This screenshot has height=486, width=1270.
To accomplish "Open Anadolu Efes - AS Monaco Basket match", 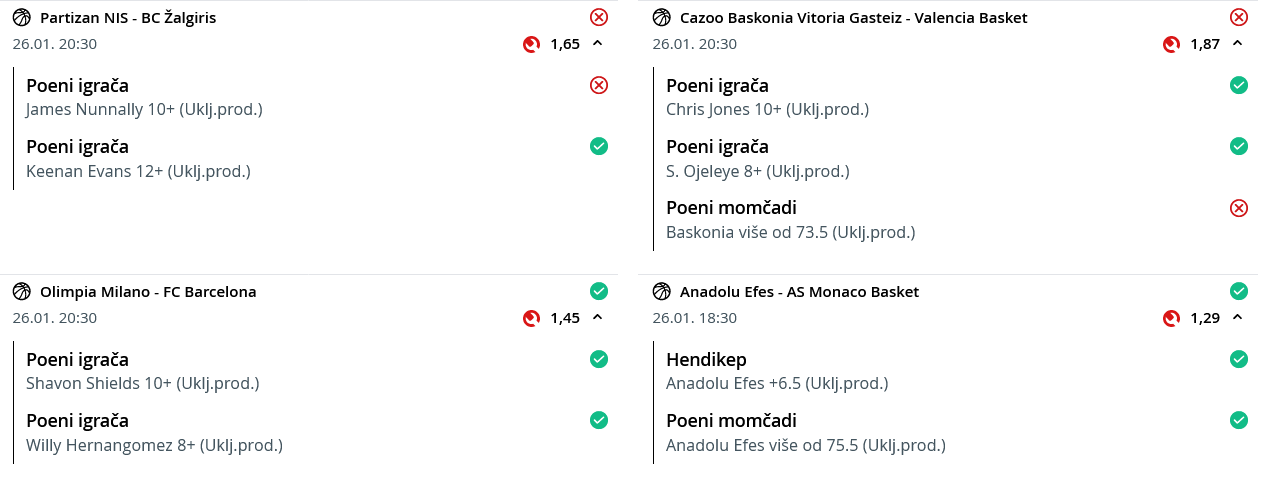I will (799, 292).
